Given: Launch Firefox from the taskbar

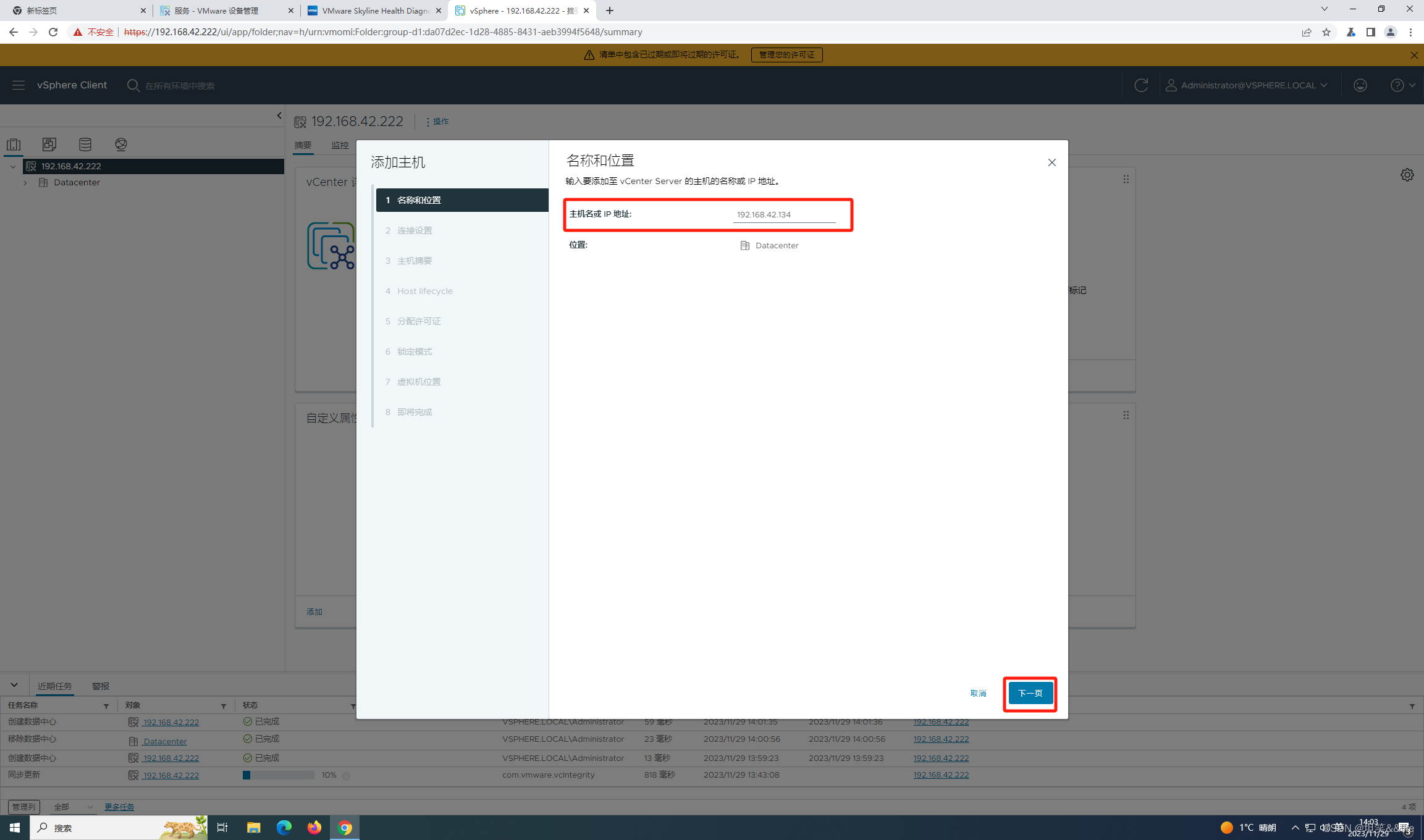Looking at the screenshot, I should coord(314,828).
